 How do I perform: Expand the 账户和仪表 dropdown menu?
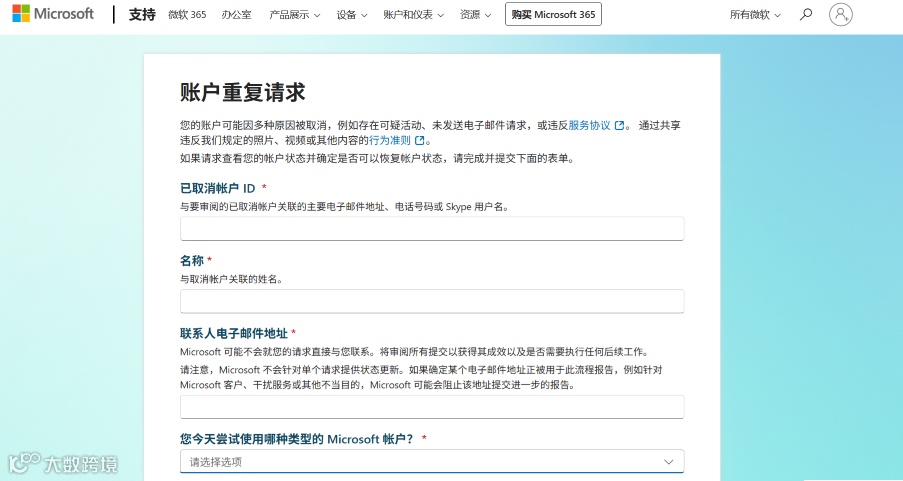click(x=413, y=14)
